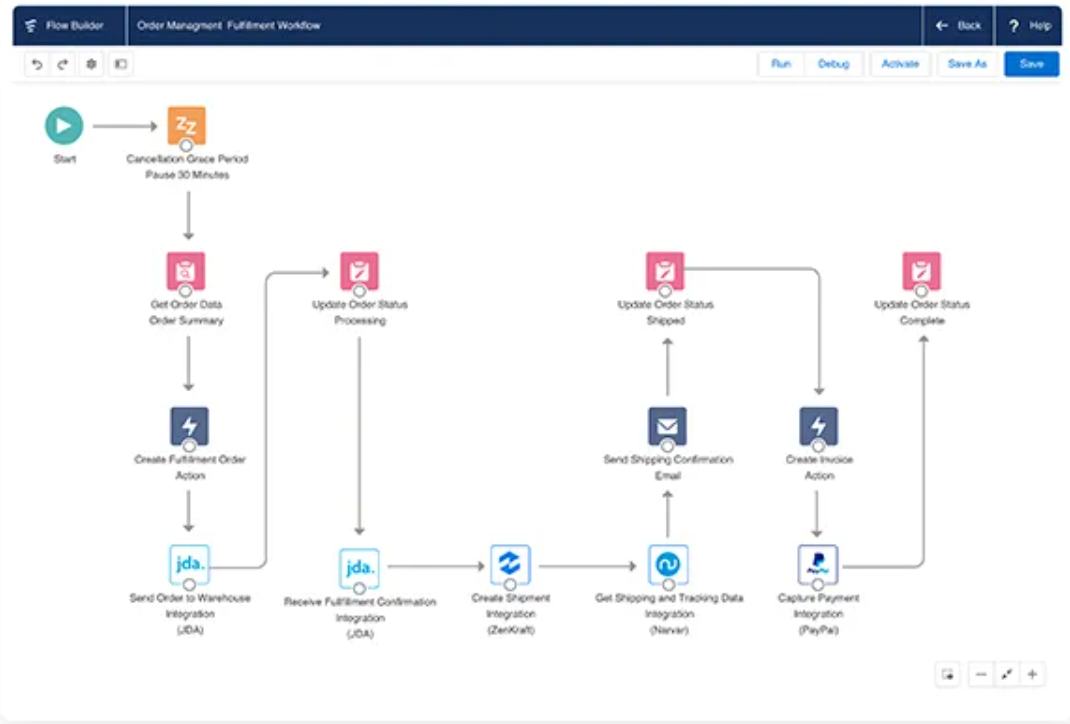
Task: Zoom out with the minus button
Action: tap(981, 674)
